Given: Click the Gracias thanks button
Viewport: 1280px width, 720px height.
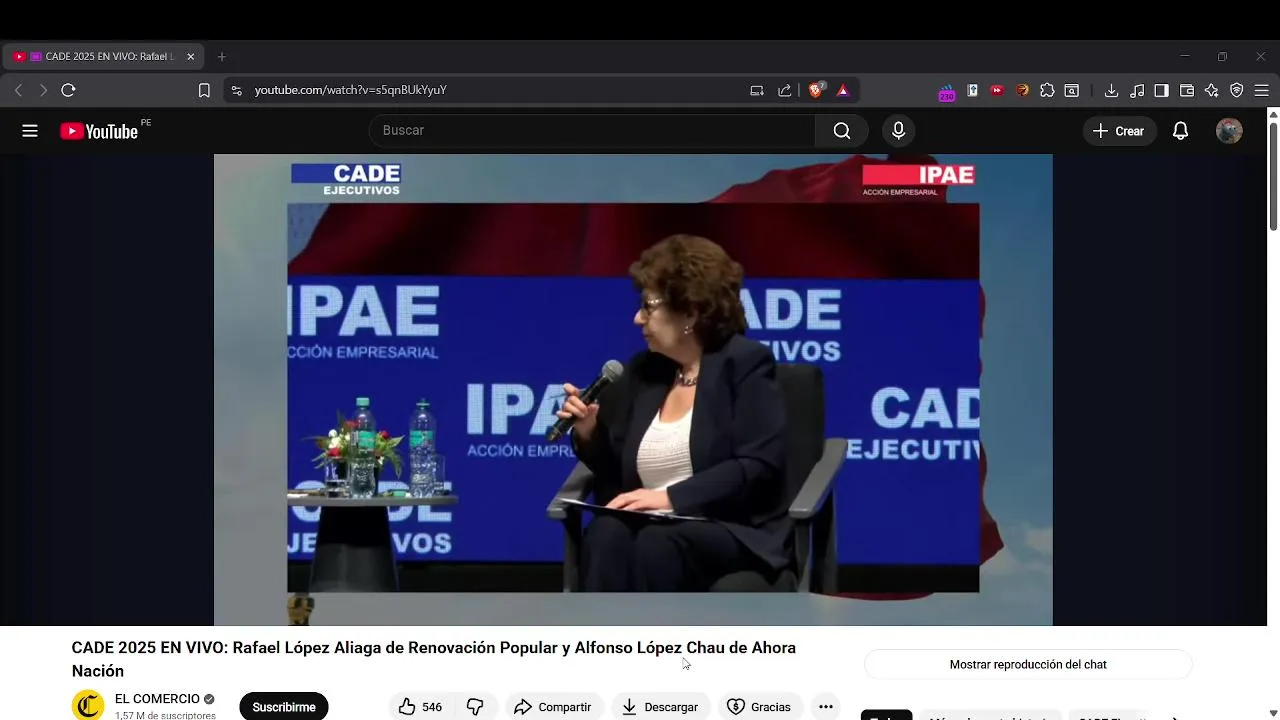Looking at the screenshot, I should (759, 707).
